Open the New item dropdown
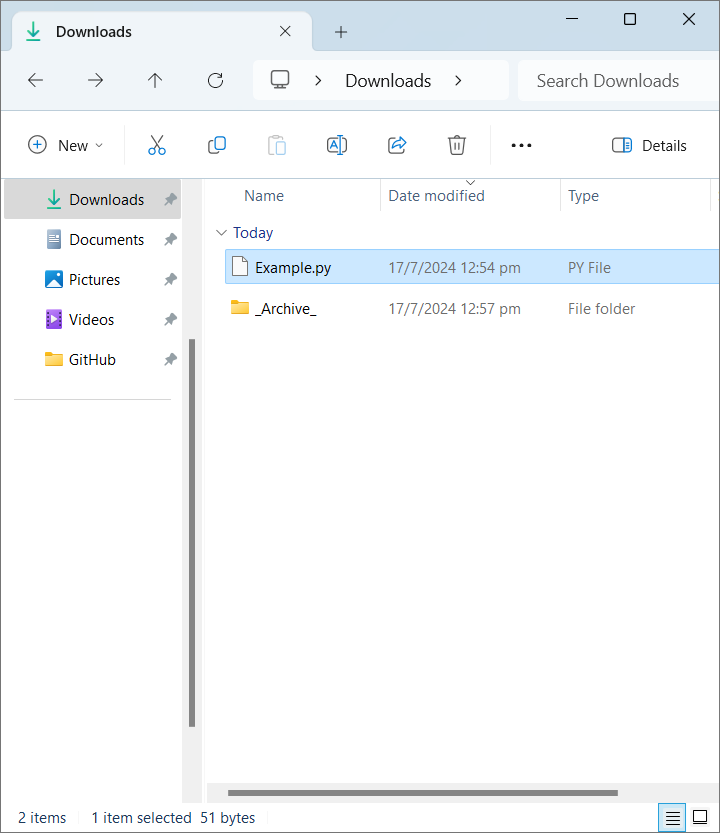 click(66, 145)
